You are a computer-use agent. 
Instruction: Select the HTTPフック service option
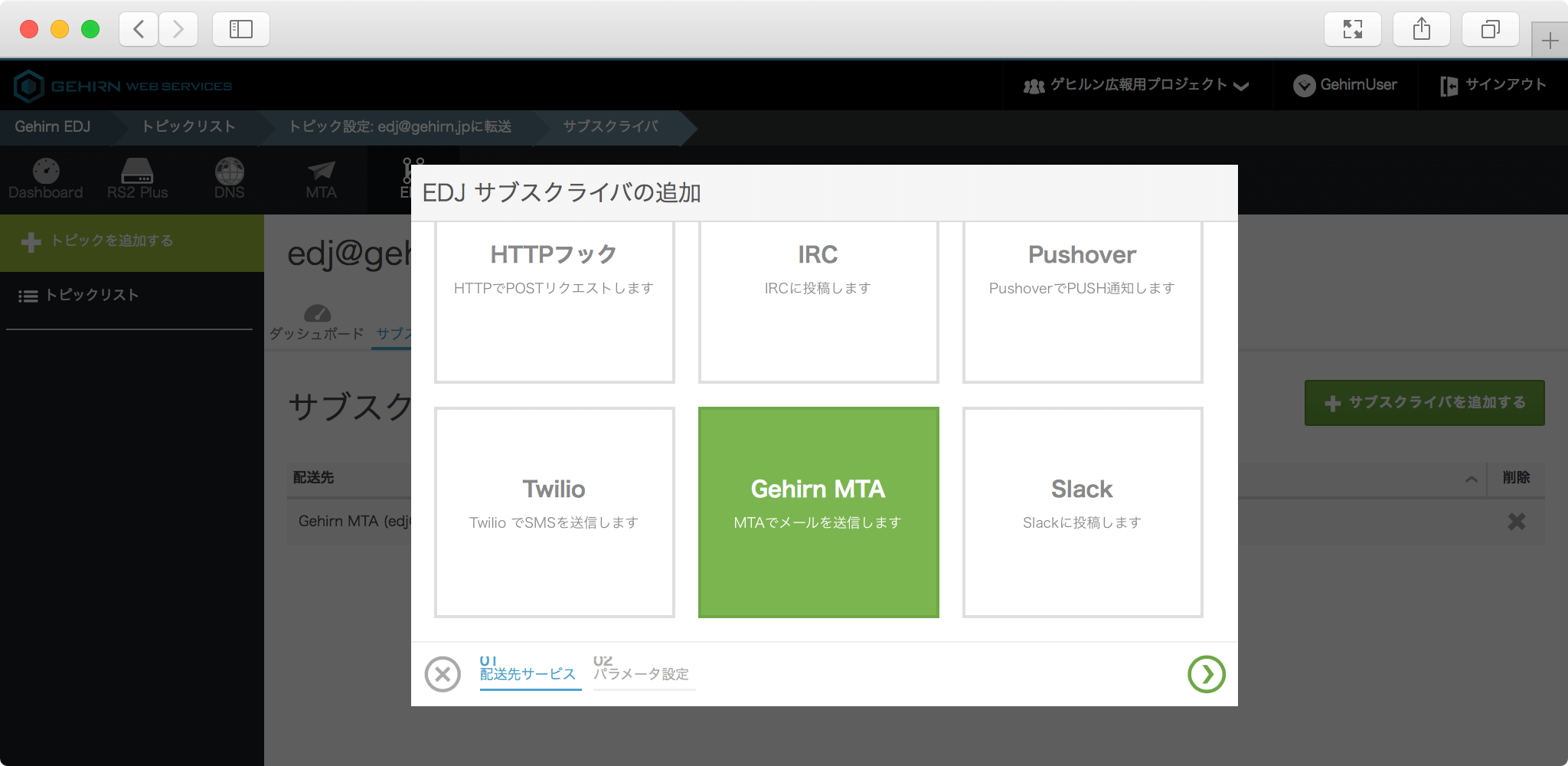554,302
